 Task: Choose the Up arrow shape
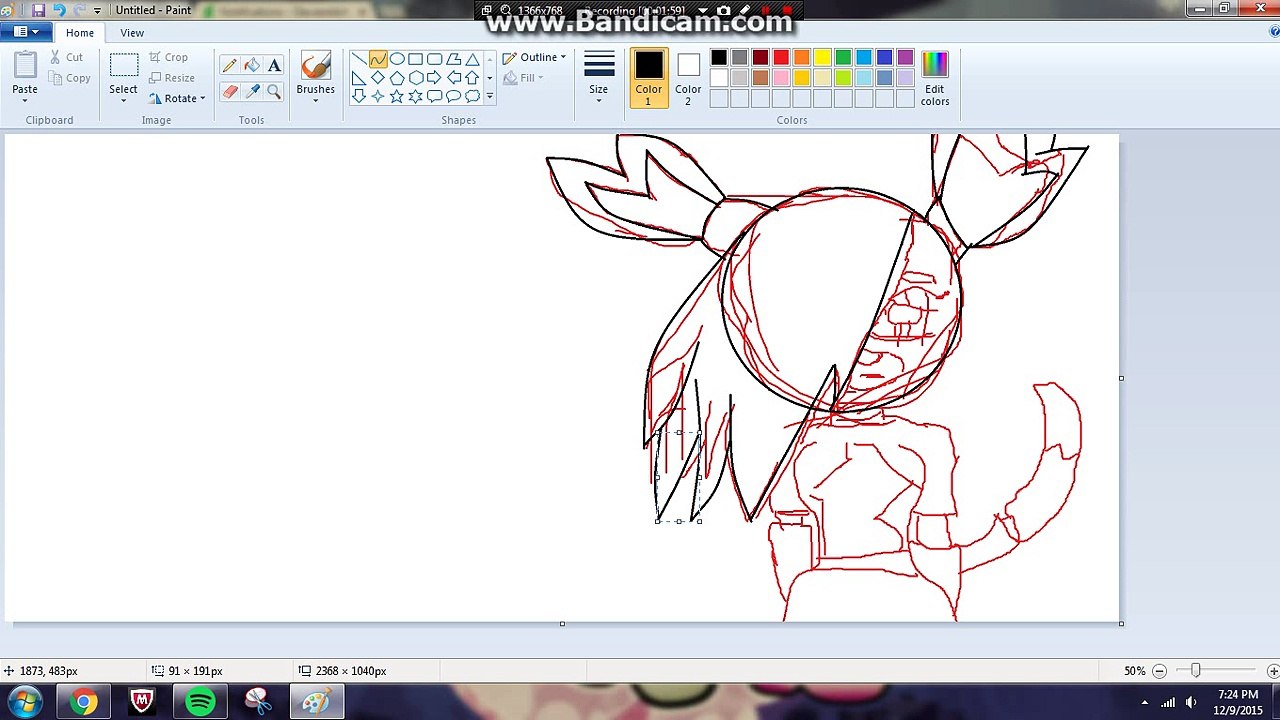click(x=473, y=78)
